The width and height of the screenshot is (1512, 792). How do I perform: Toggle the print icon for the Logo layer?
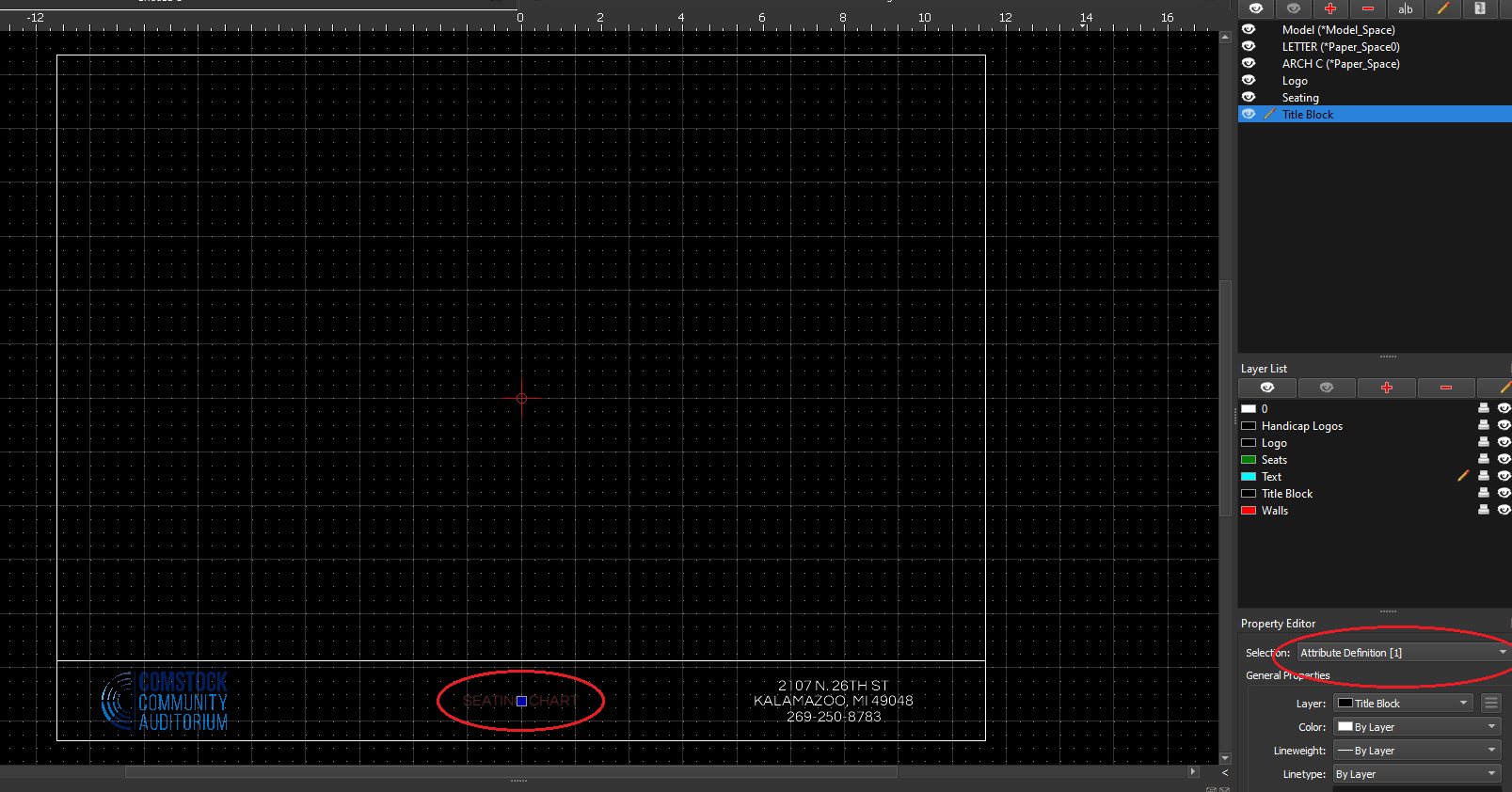[1484, 442]
